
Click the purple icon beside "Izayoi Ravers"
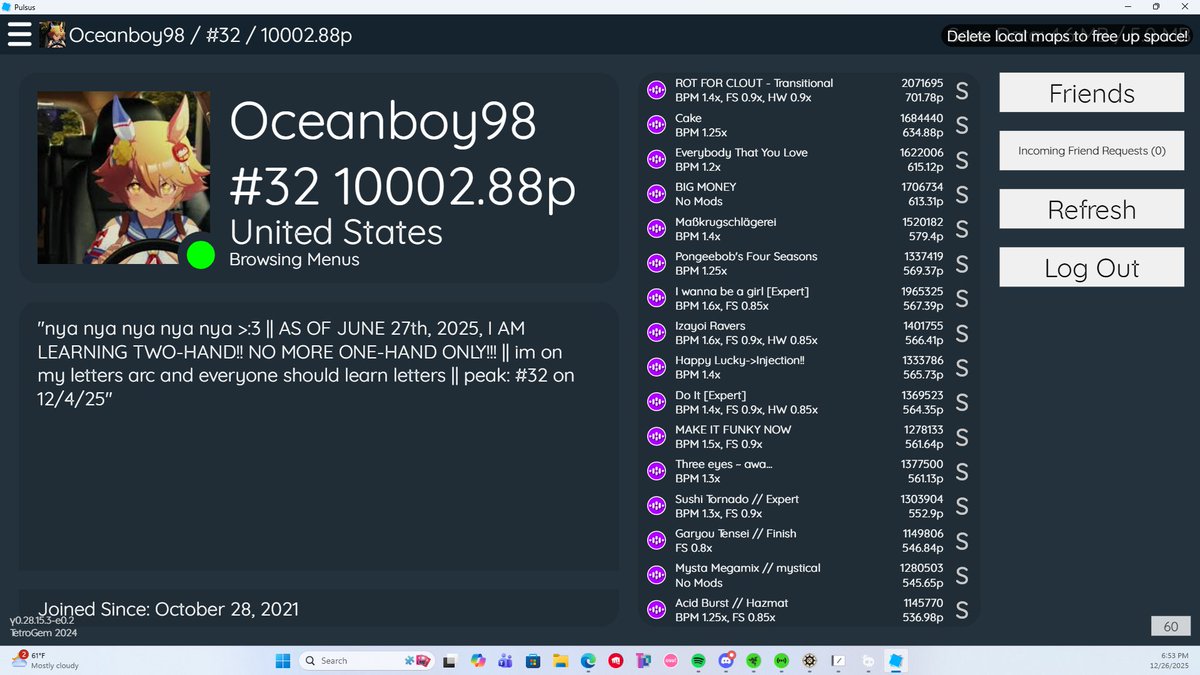tap(656, 332)
